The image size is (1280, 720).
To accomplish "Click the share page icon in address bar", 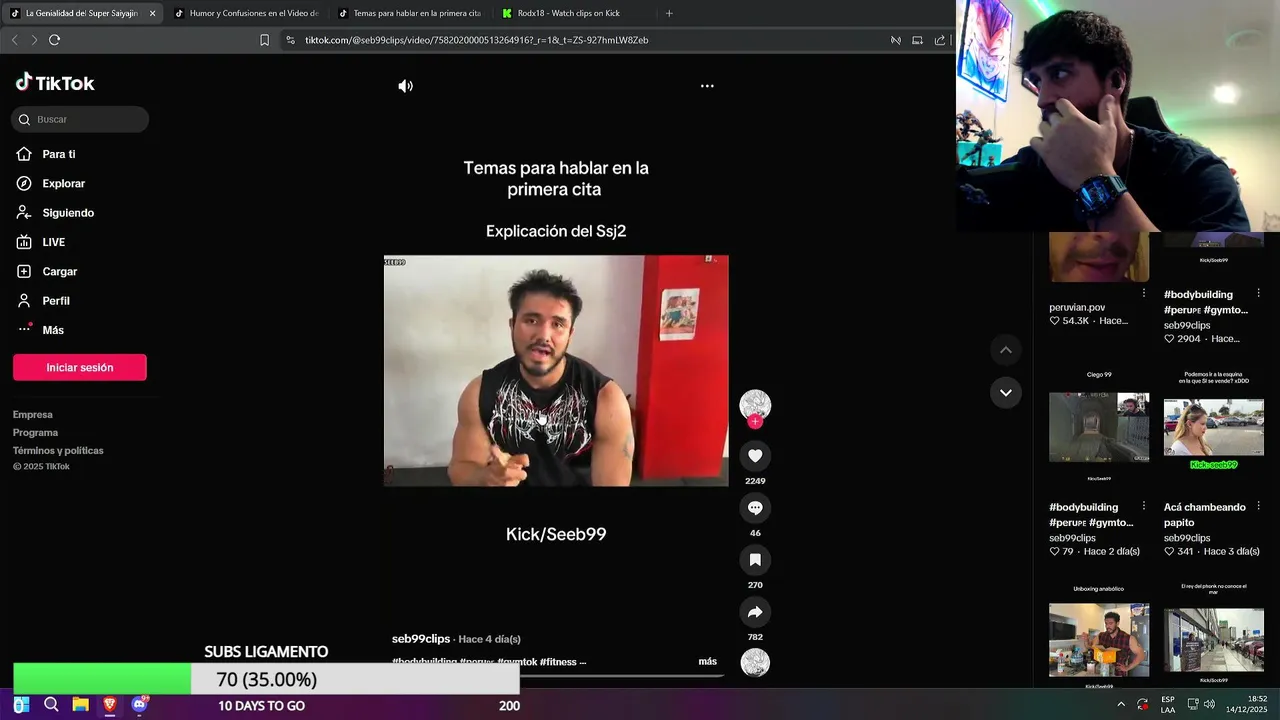I will click(940, 40).
